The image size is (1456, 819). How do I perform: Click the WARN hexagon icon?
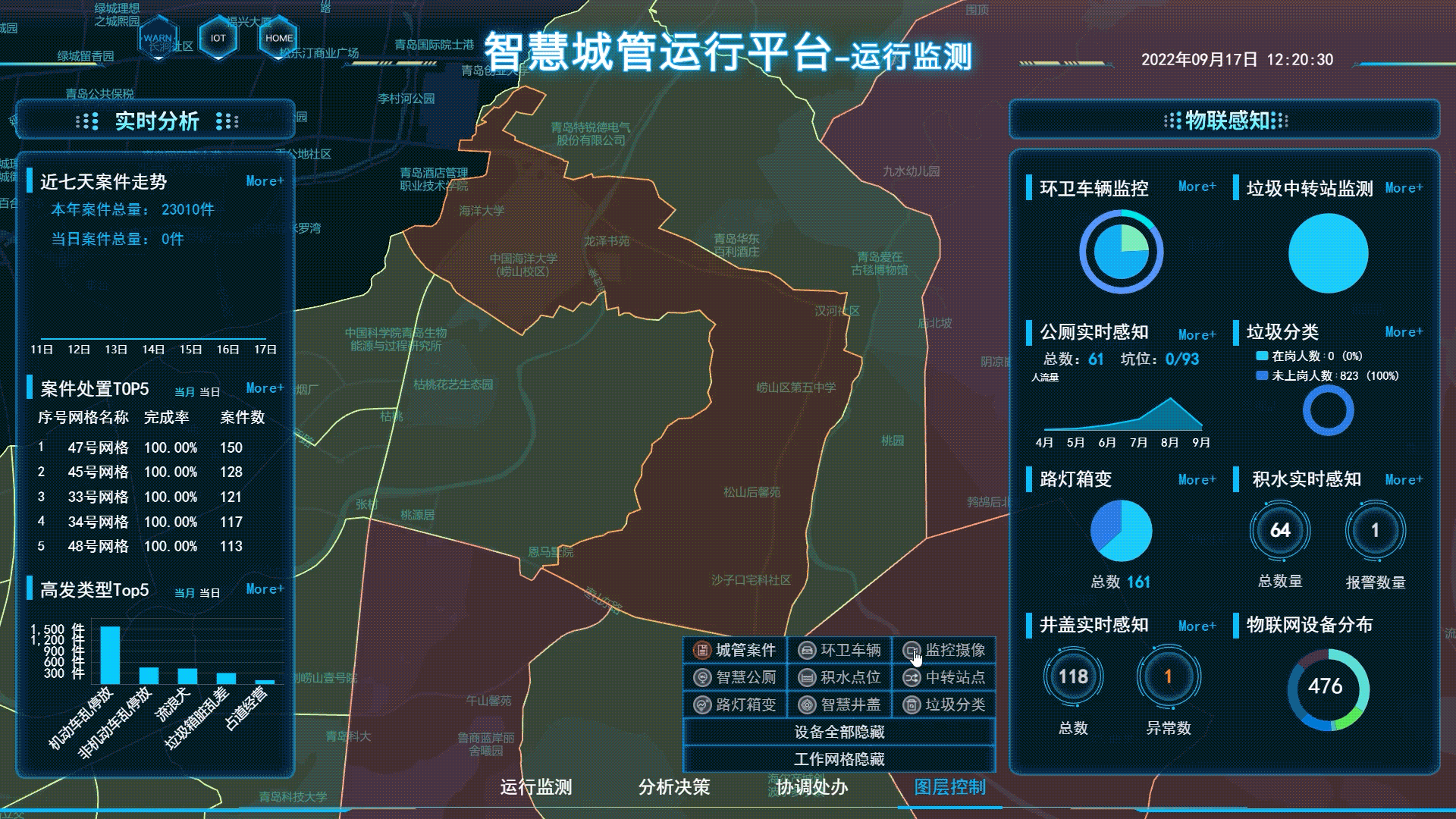(x=158, y=38)
